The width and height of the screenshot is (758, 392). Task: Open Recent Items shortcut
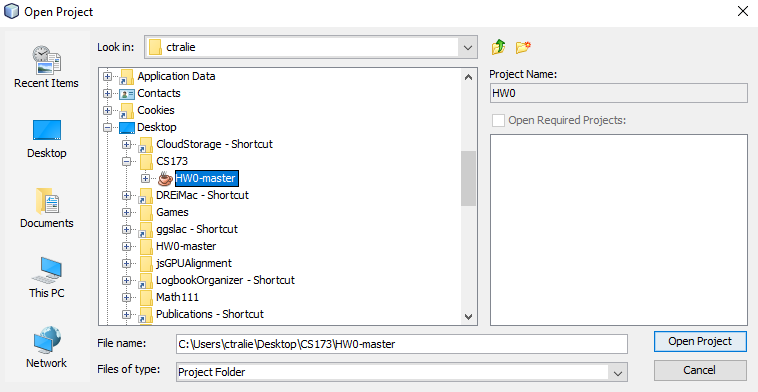46,68
